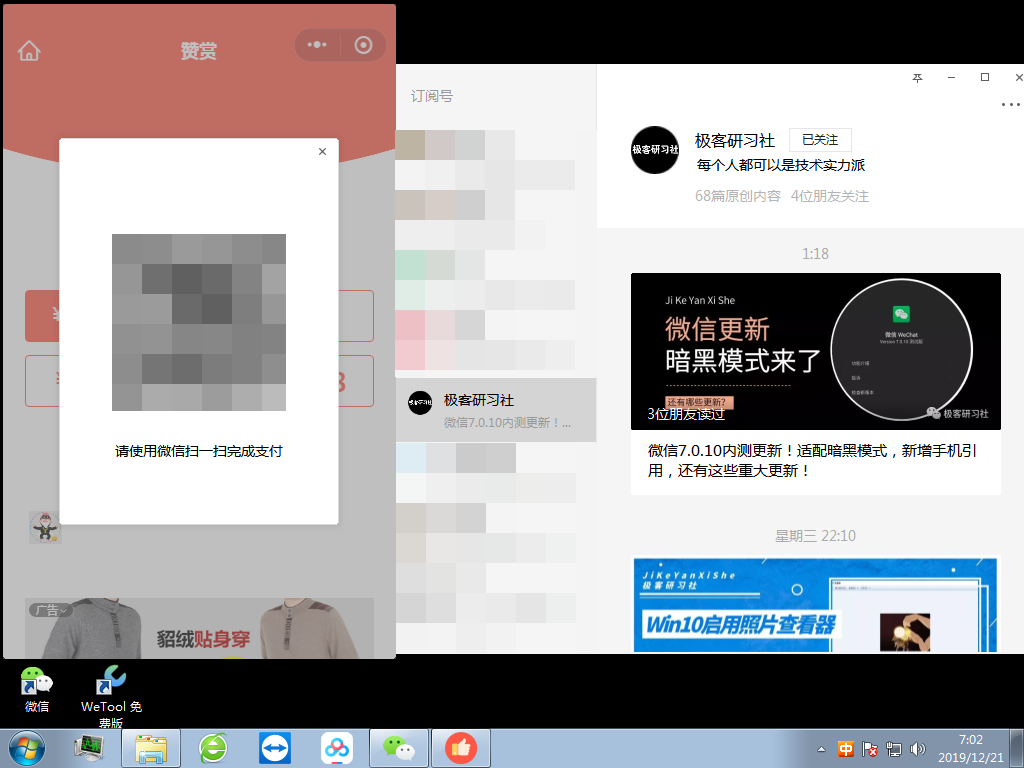The image size is (1024, 768).
Task: Click the 貂绒贴身穿 ad banner
Action: (199, 628)
